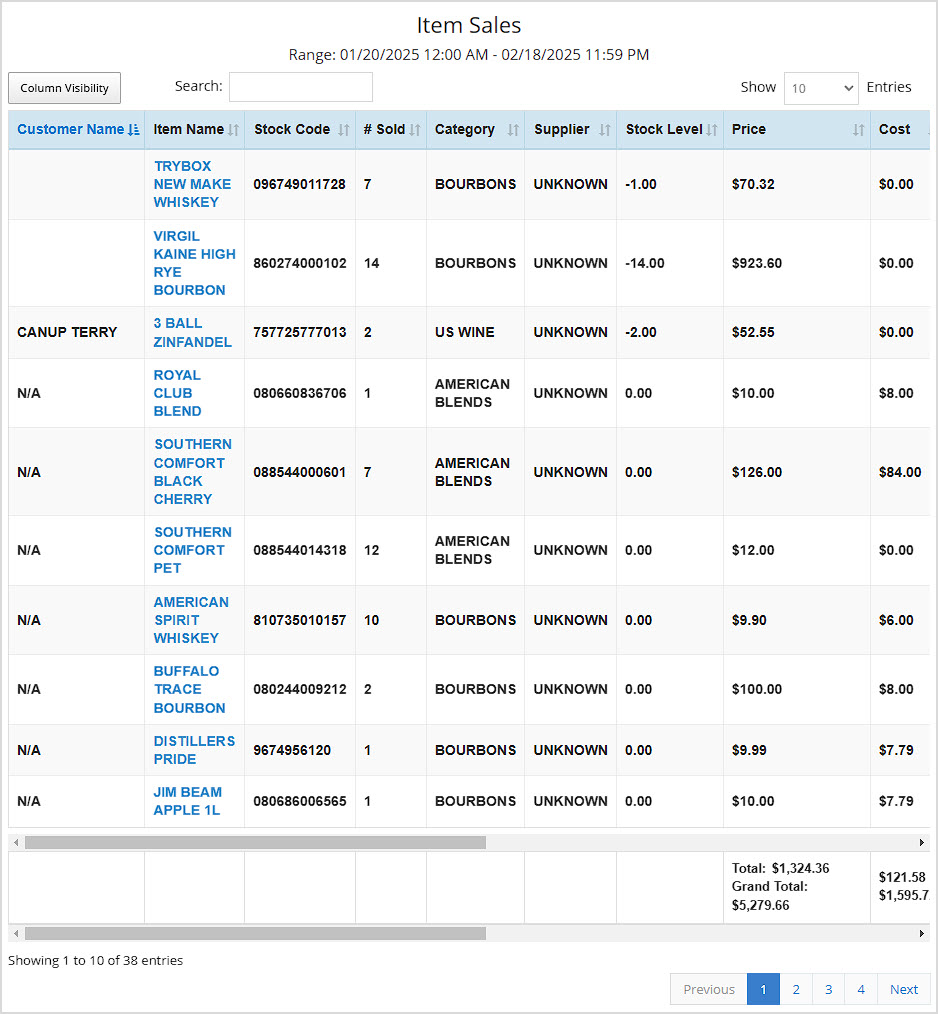Select page 3 in the pagination bar
Screen dimensions: 938x1014
coord(828,989)
